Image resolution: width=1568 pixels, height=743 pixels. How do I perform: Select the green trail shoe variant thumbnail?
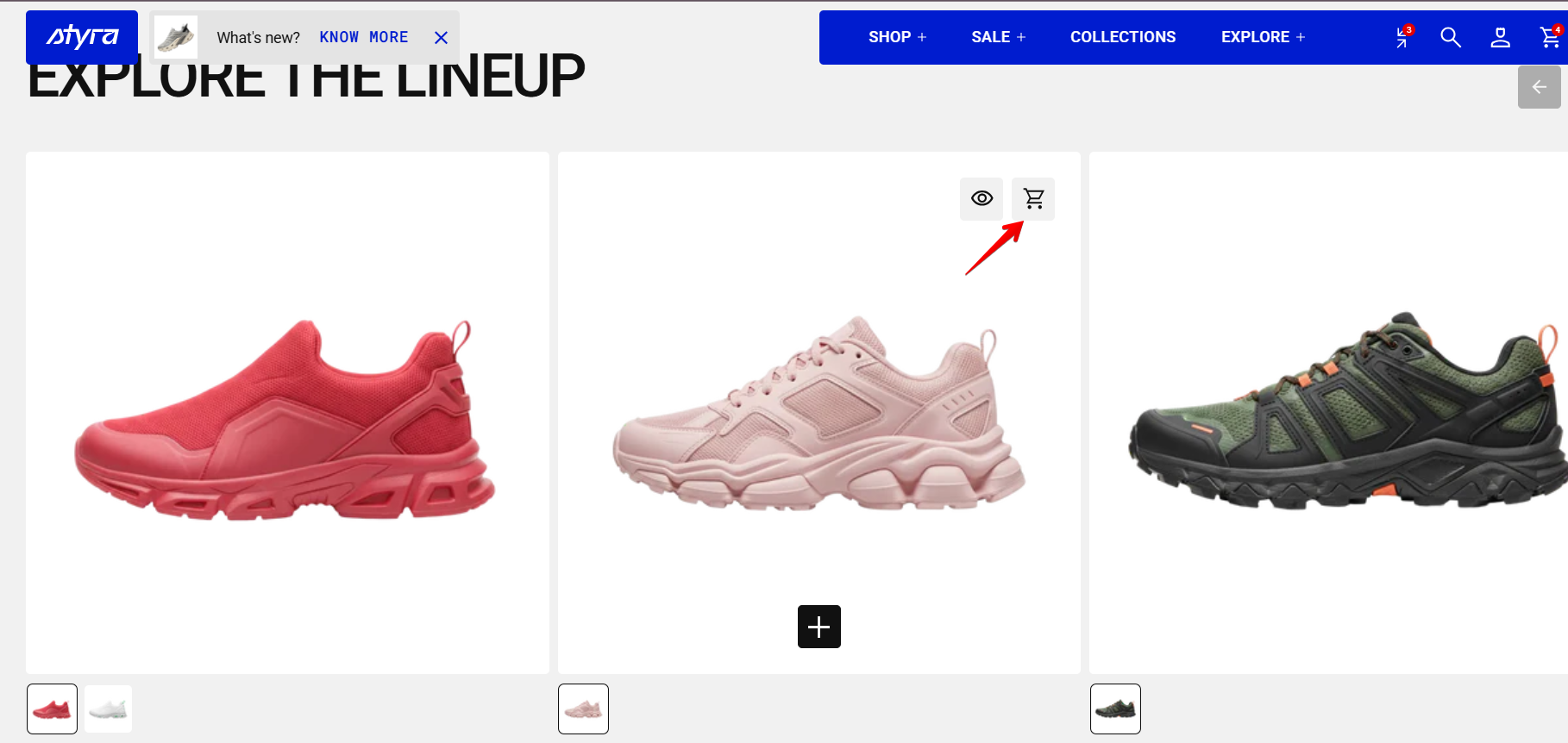pyautogui.click(x=1115, y=709)
